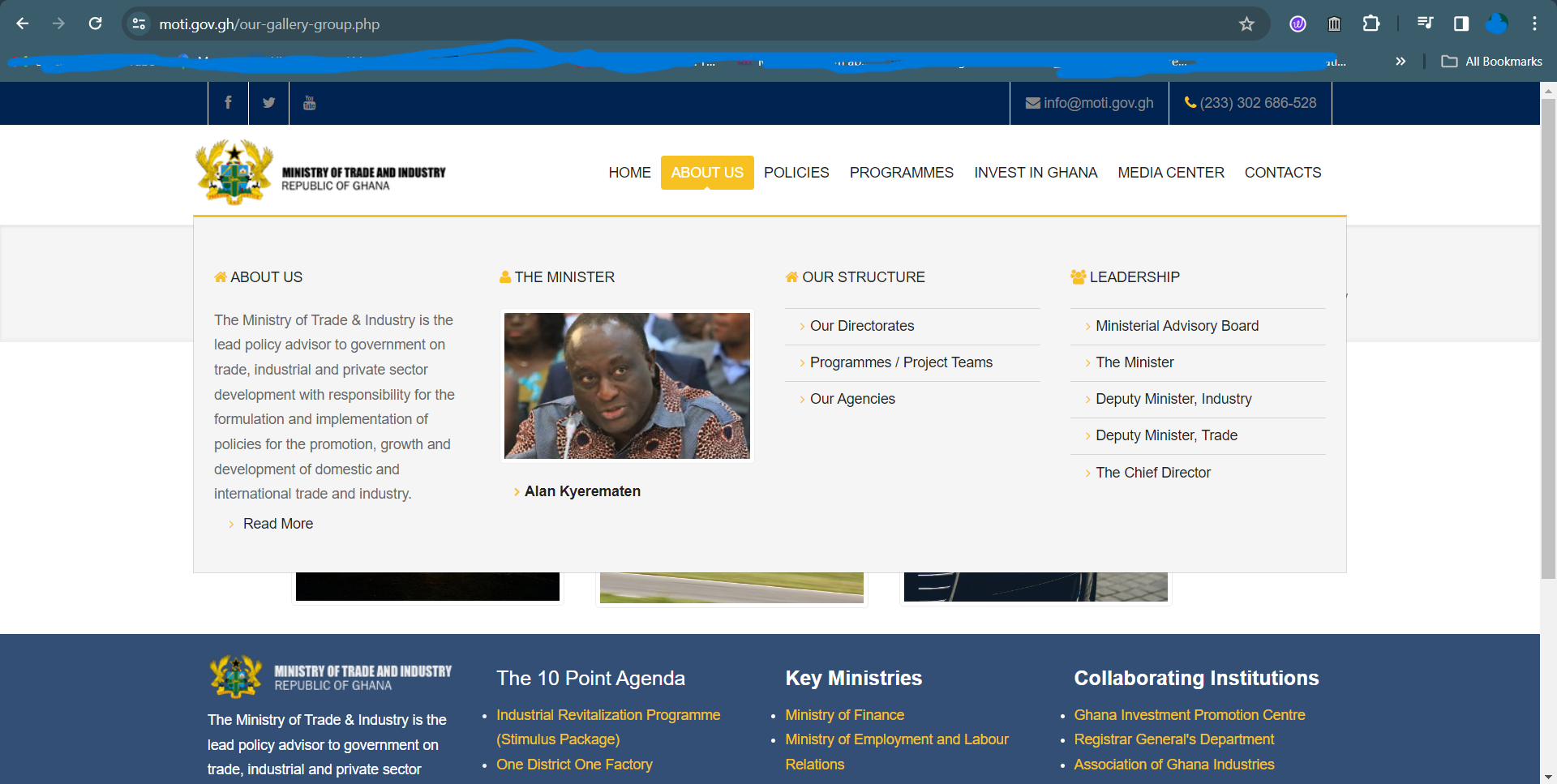The image size is (1557, 784).
Task: Open the MEDIA CENTER menu
Action: point(1170,173)
